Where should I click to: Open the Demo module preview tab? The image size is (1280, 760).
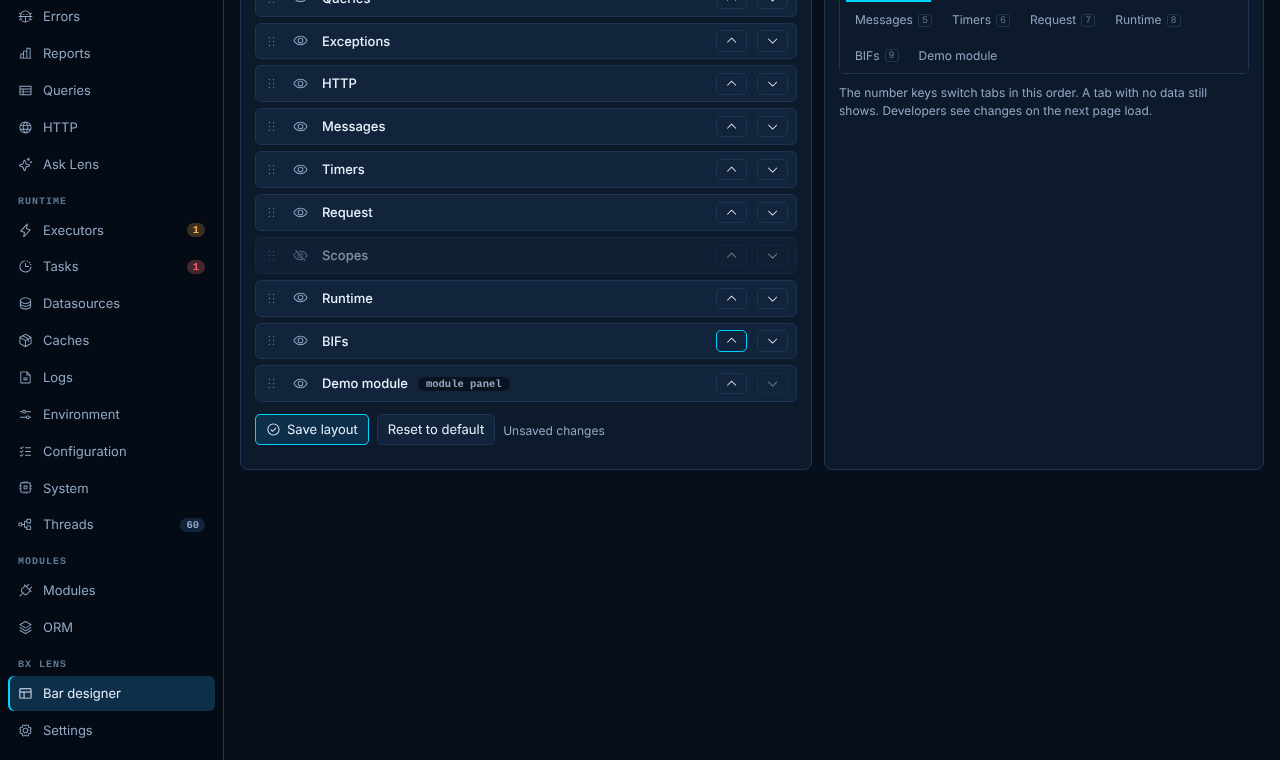[x=957, y=56]
